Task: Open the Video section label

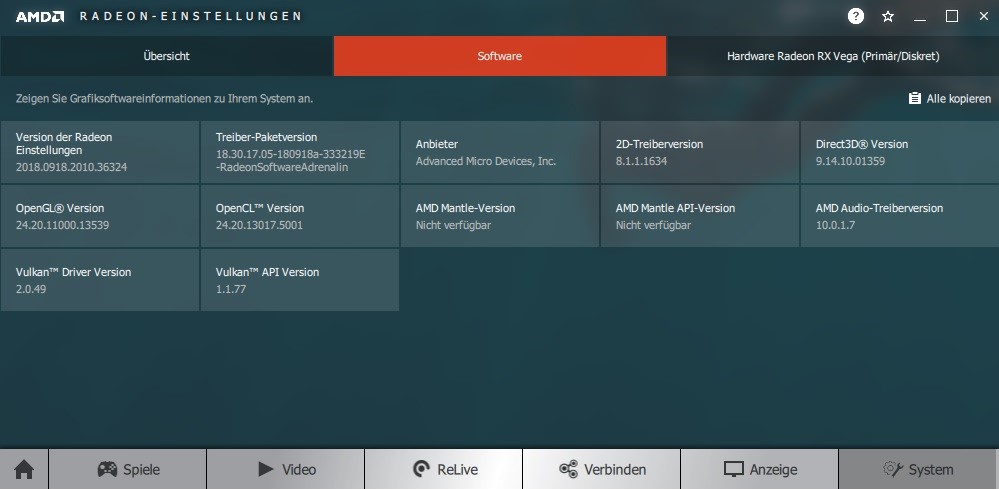Action: tap(299, 470)
